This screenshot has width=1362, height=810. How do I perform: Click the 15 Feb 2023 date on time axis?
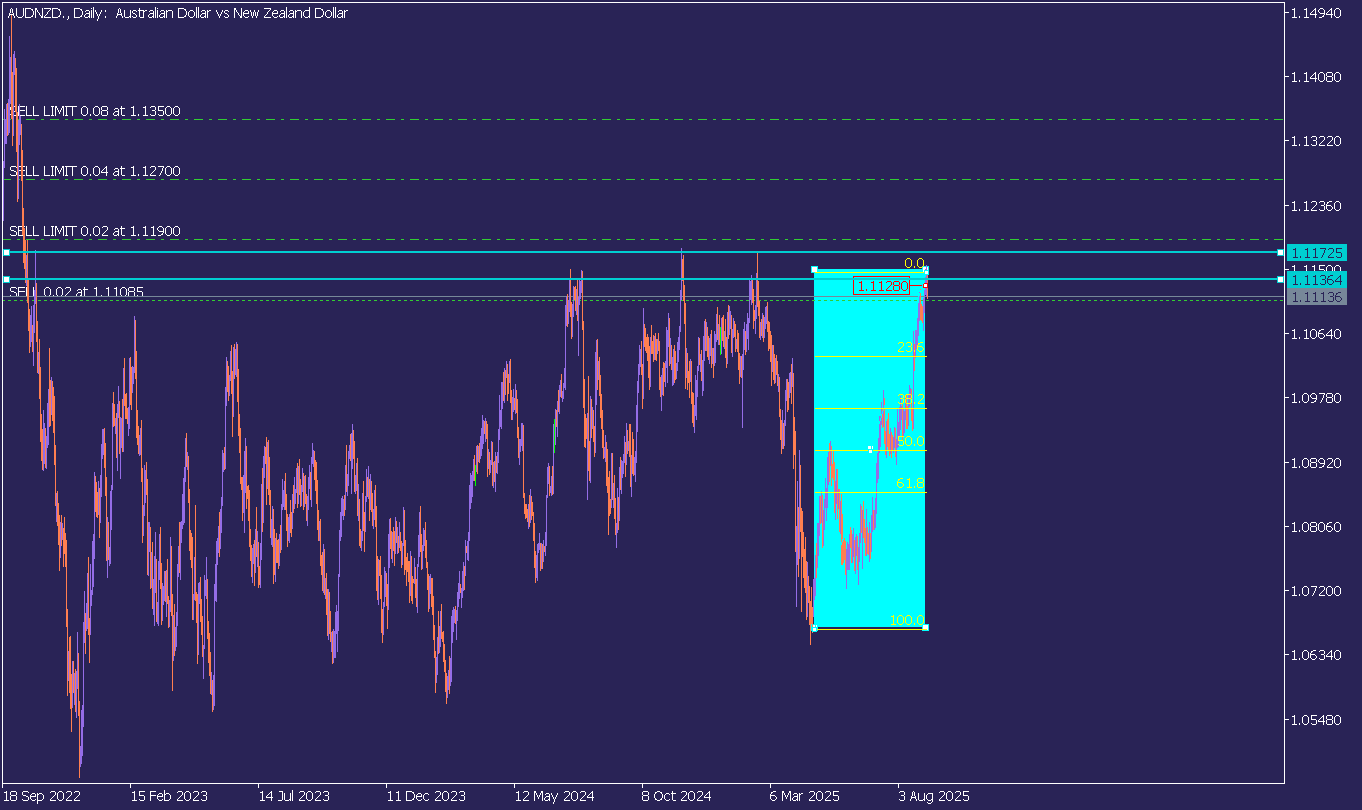click(x=169, y=797)
